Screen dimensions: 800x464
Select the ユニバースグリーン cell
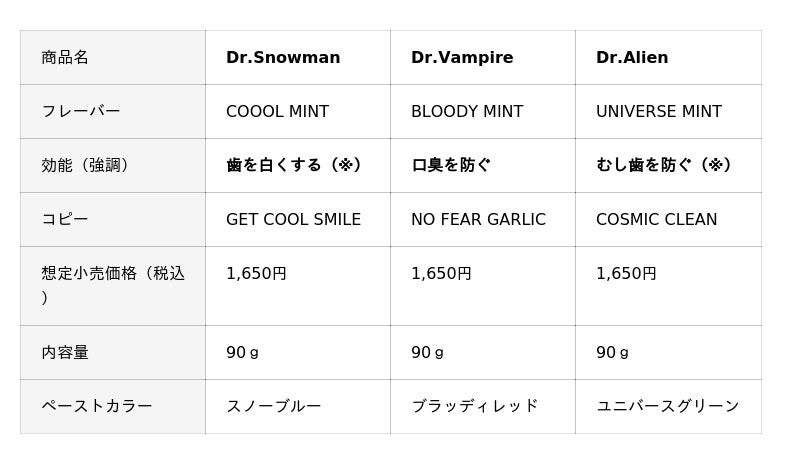pyautogui.click(x=667, y=406)
